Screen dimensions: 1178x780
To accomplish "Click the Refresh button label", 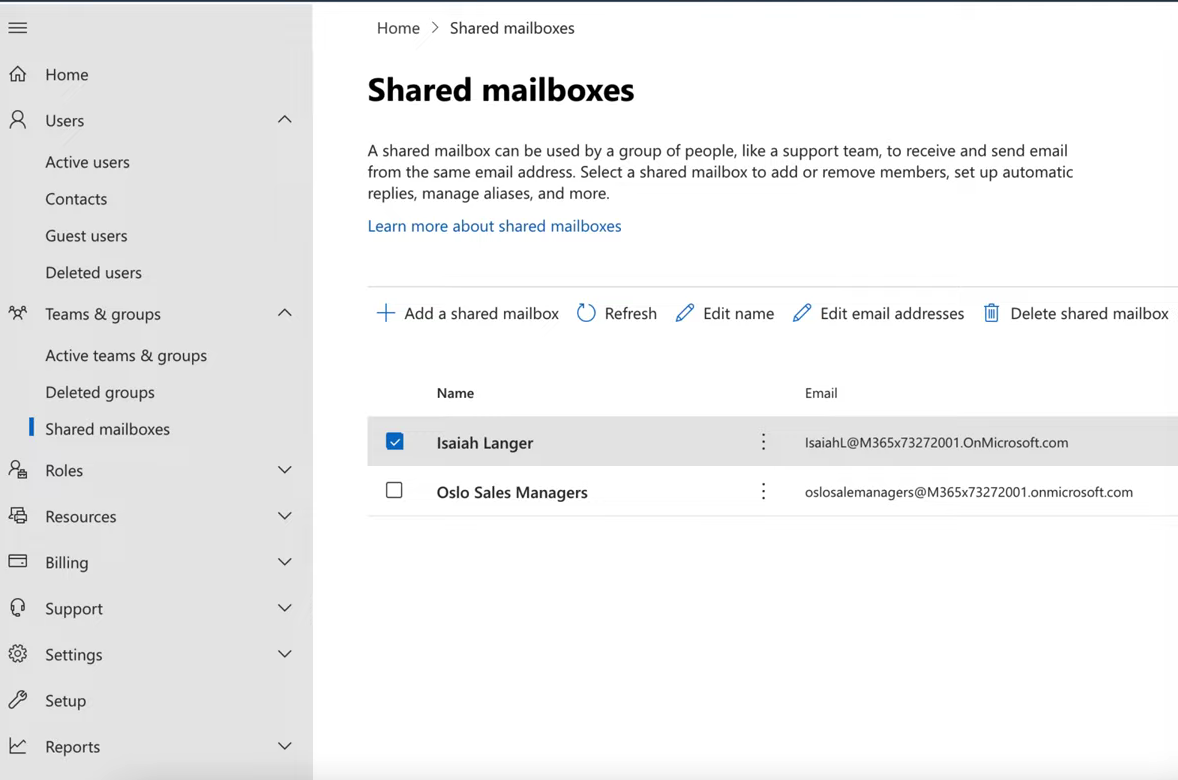I will [630, 313].
